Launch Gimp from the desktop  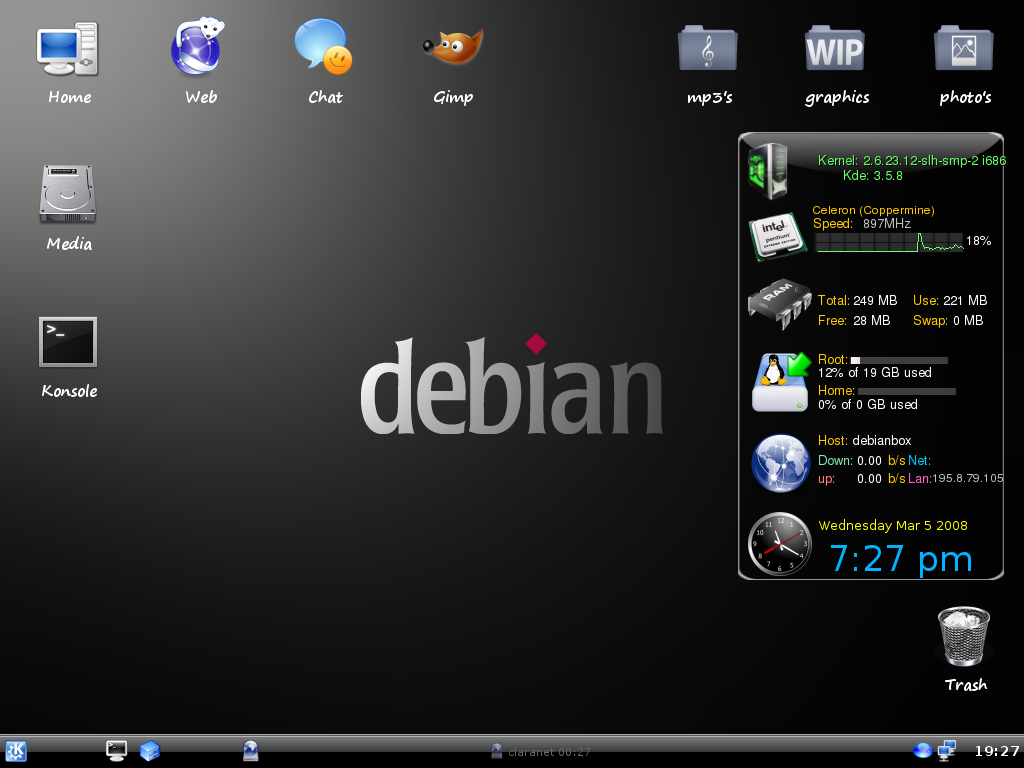point(453,47)
